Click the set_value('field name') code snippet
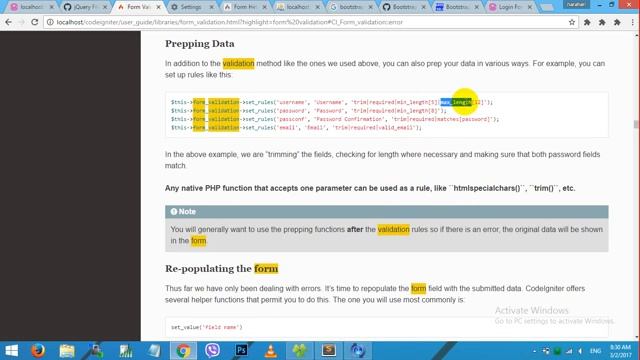640x360 pixels. pyautogui.click(x=207, y=327)
